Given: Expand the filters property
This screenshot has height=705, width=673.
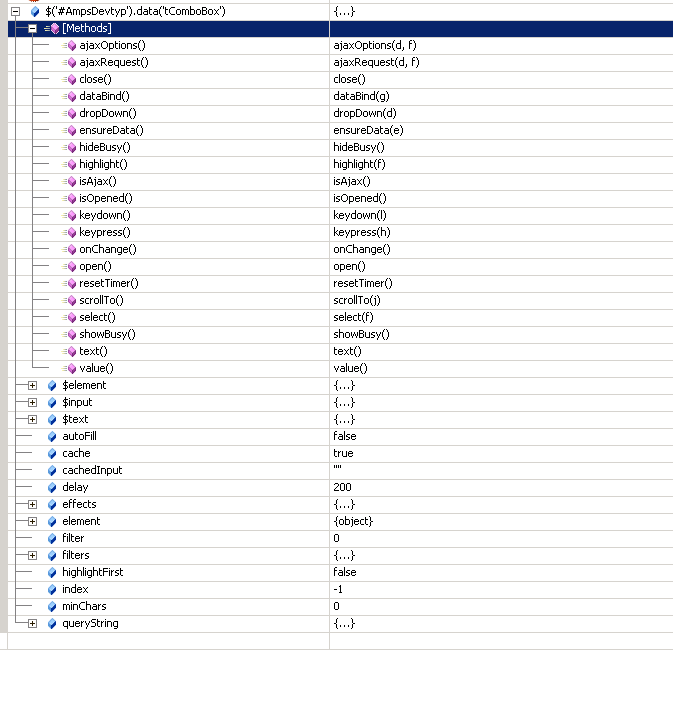Looking at the screenshot, I should click(32, 555).
